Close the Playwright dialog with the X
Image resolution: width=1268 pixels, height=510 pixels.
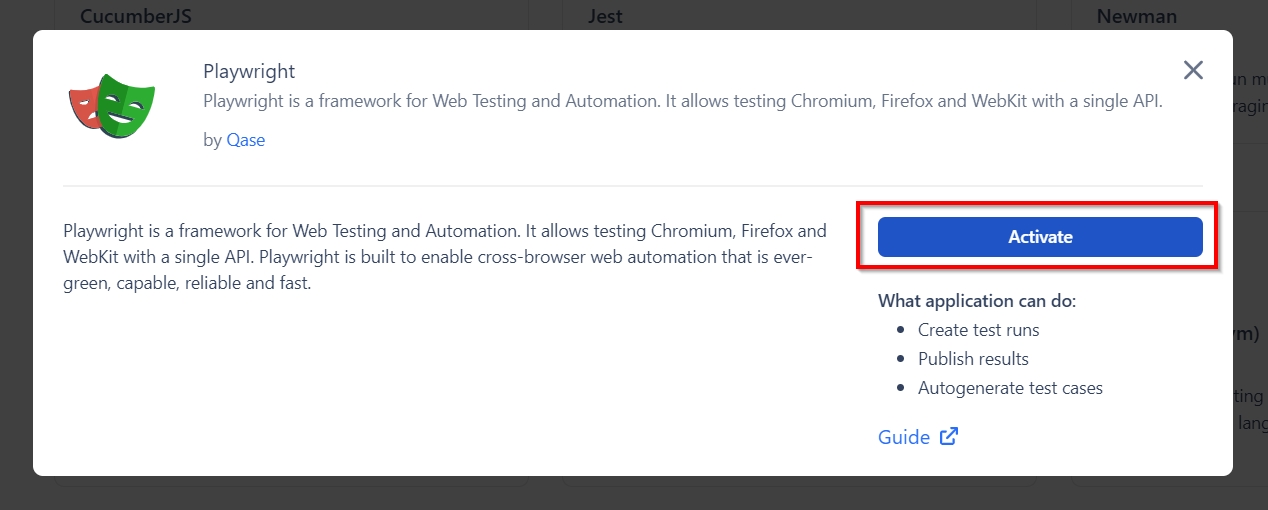tap(1193, 70)
